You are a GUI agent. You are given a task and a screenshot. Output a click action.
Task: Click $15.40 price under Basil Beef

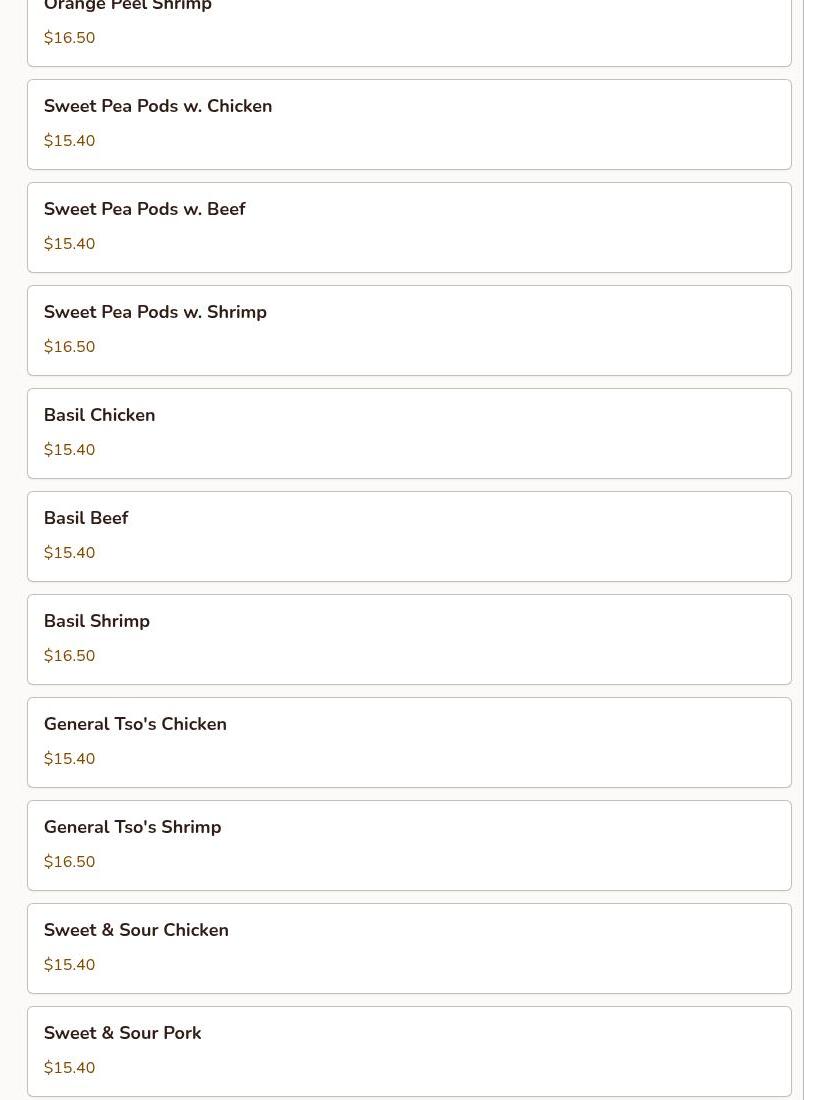(x=69, y=553)
